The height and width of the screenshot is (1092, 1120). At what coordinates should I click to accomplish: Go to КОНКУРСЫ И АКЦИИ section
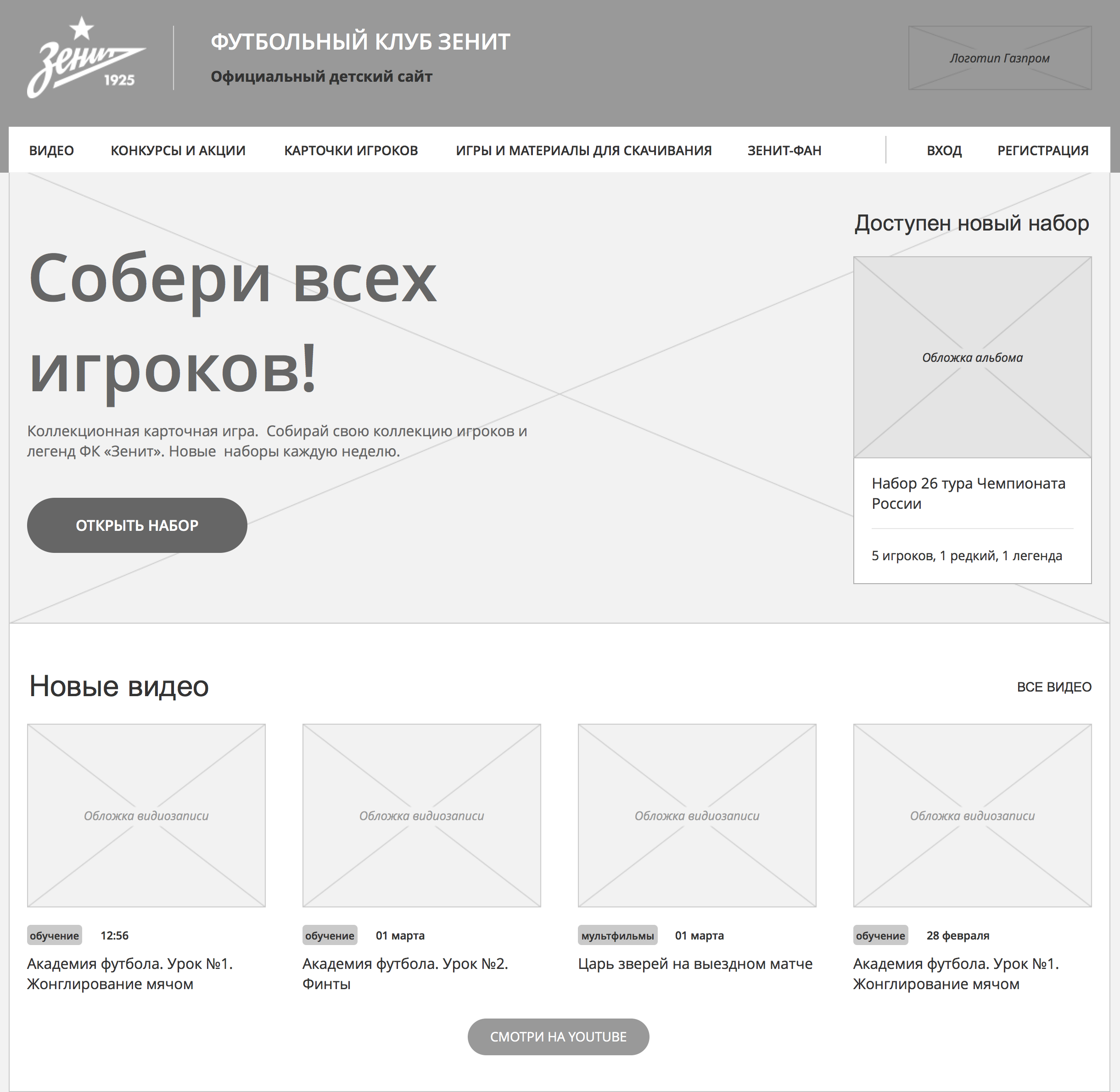[178, 150]
